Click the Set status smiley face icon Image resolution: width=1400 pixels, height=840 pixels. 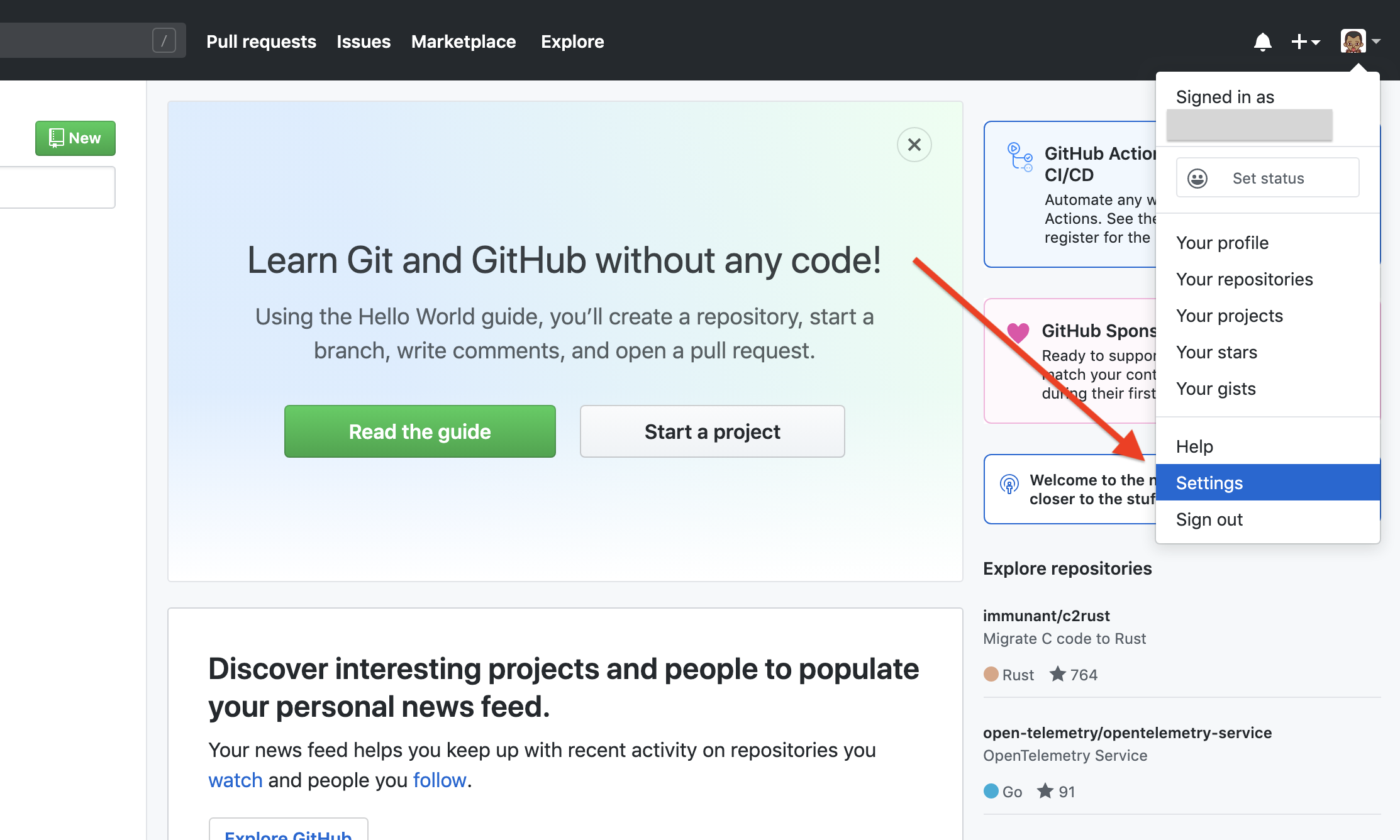(x=1196, y=177)
